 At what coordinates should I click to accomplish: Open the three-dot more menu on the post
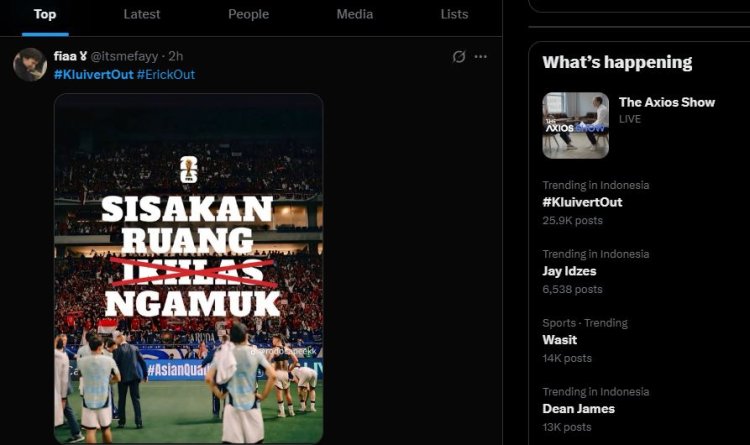tap(481, 57)
